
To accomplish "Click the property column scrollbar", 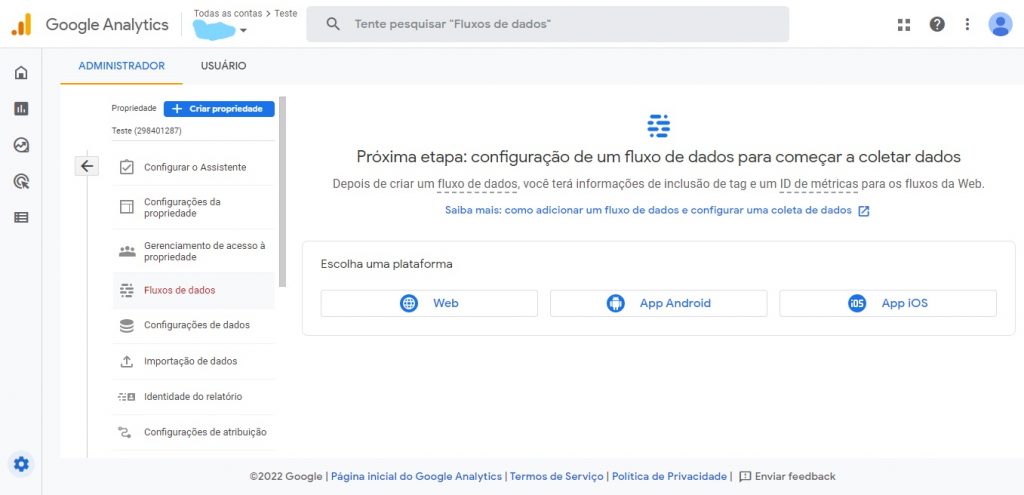I will point(282,191).
